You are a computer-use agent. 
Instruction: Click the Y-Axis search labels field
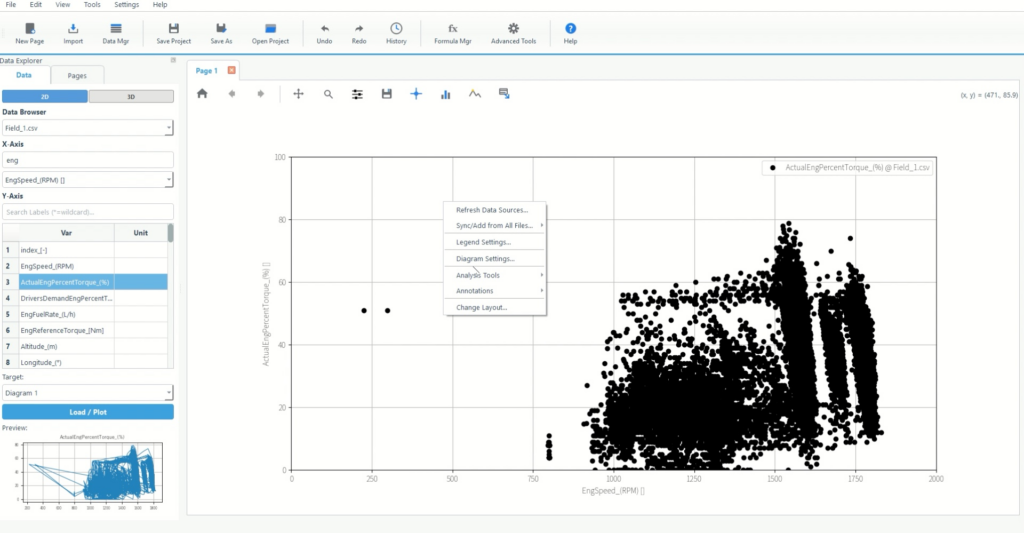tap(87, 212)
